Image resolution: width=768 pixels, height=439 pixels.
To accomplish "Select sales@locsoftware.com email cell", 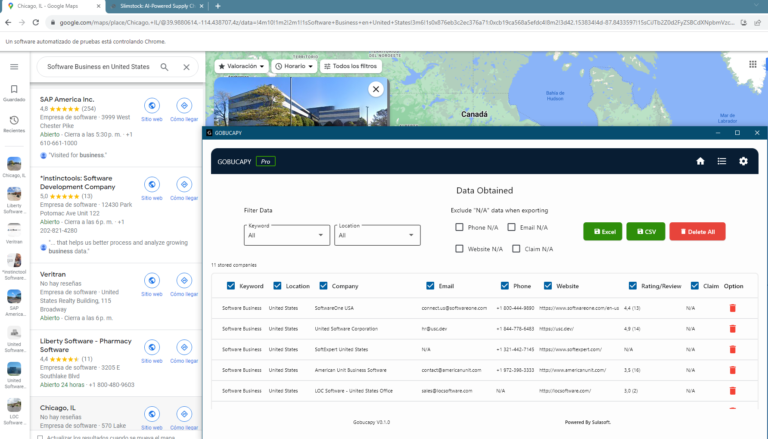I will pyautogui.click(x=447, y=391).
